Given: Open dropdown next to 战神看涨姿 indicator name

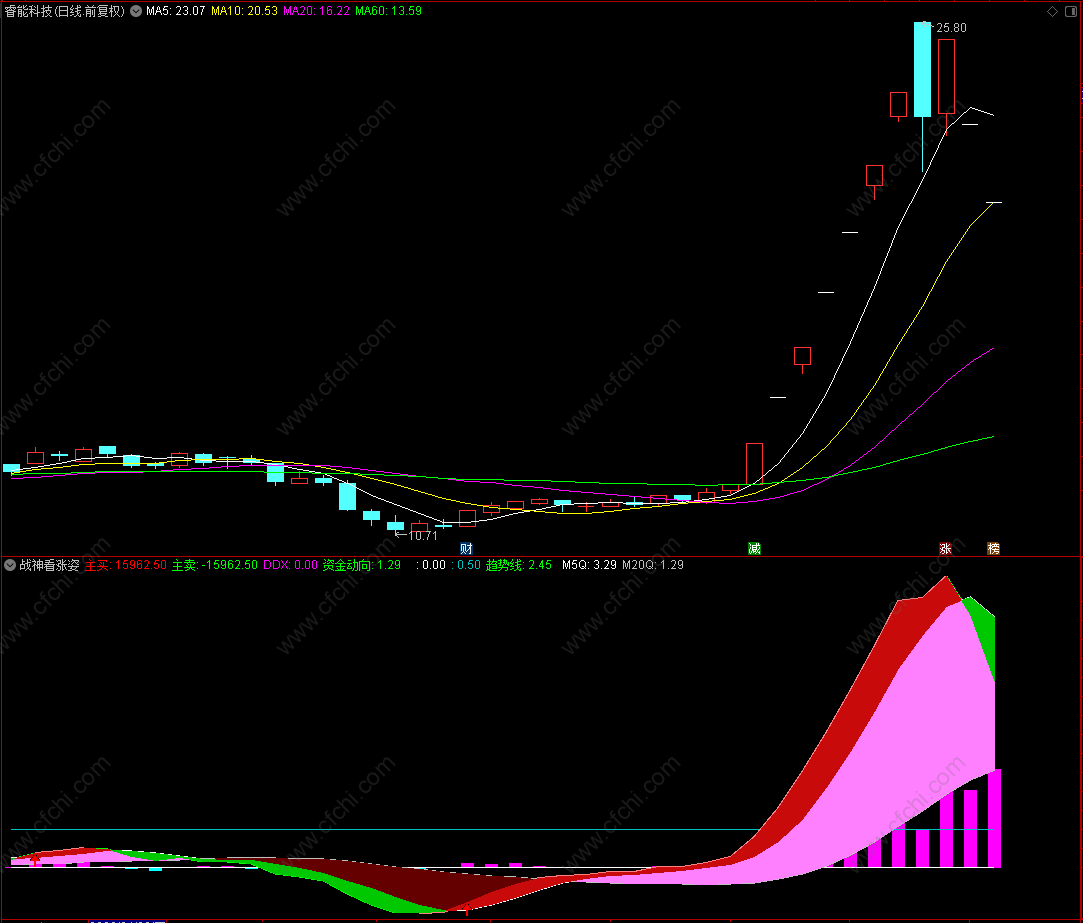Looking at the screenshot, I should [10, 565].
